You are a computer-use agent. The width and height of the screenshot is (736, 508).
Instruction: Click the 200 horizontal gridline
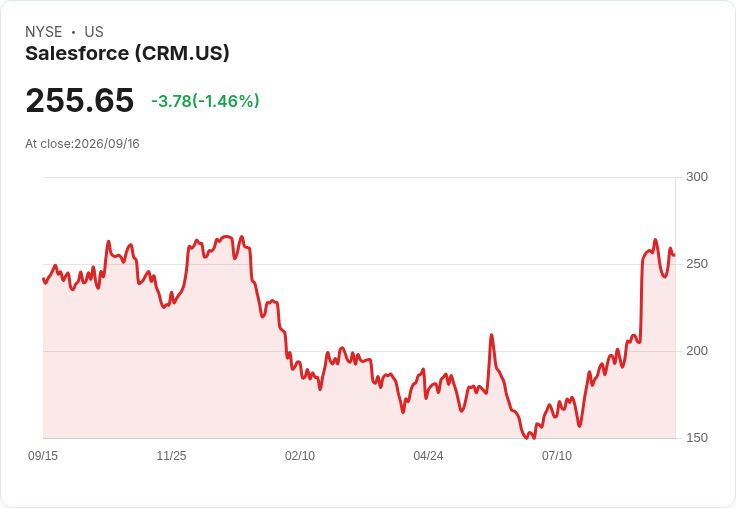click(359, 351)
